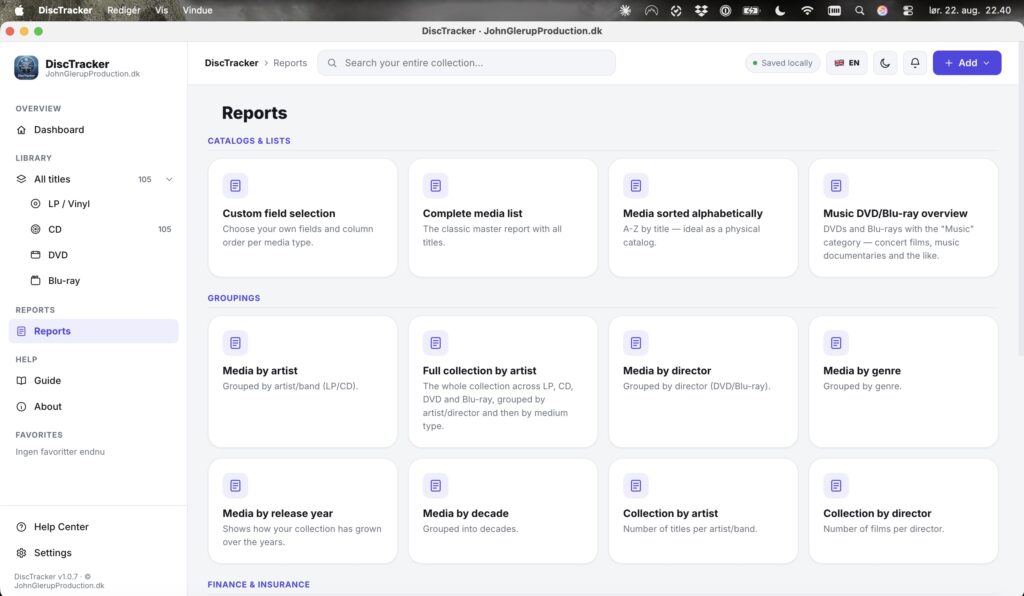Screen dimensions: 1024x596
Task: Open Settings in sidebar
Action: 93,553
